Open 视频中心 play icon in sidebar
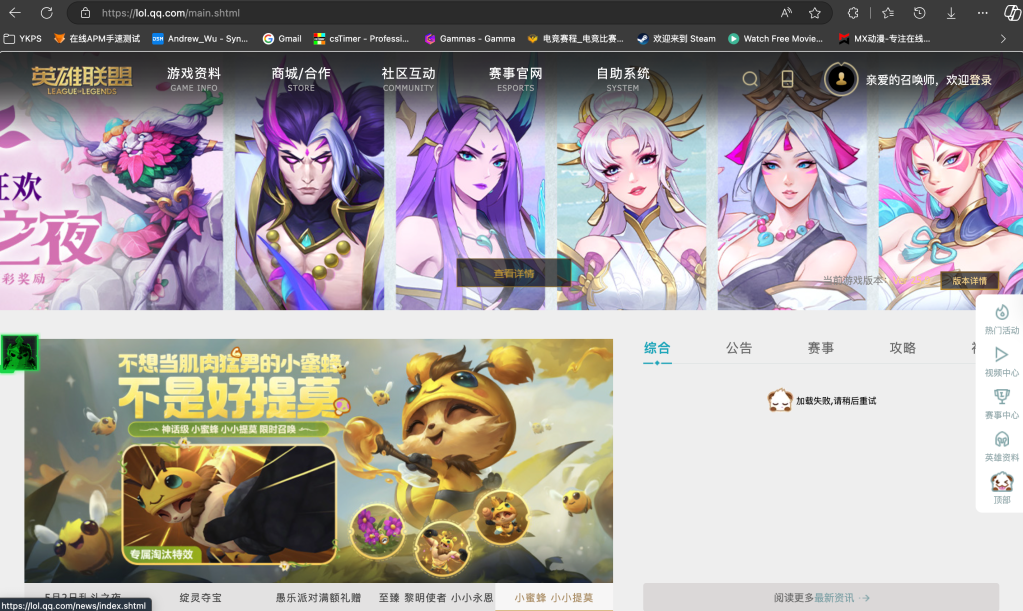1023x611 pixels. point(1001,355)
